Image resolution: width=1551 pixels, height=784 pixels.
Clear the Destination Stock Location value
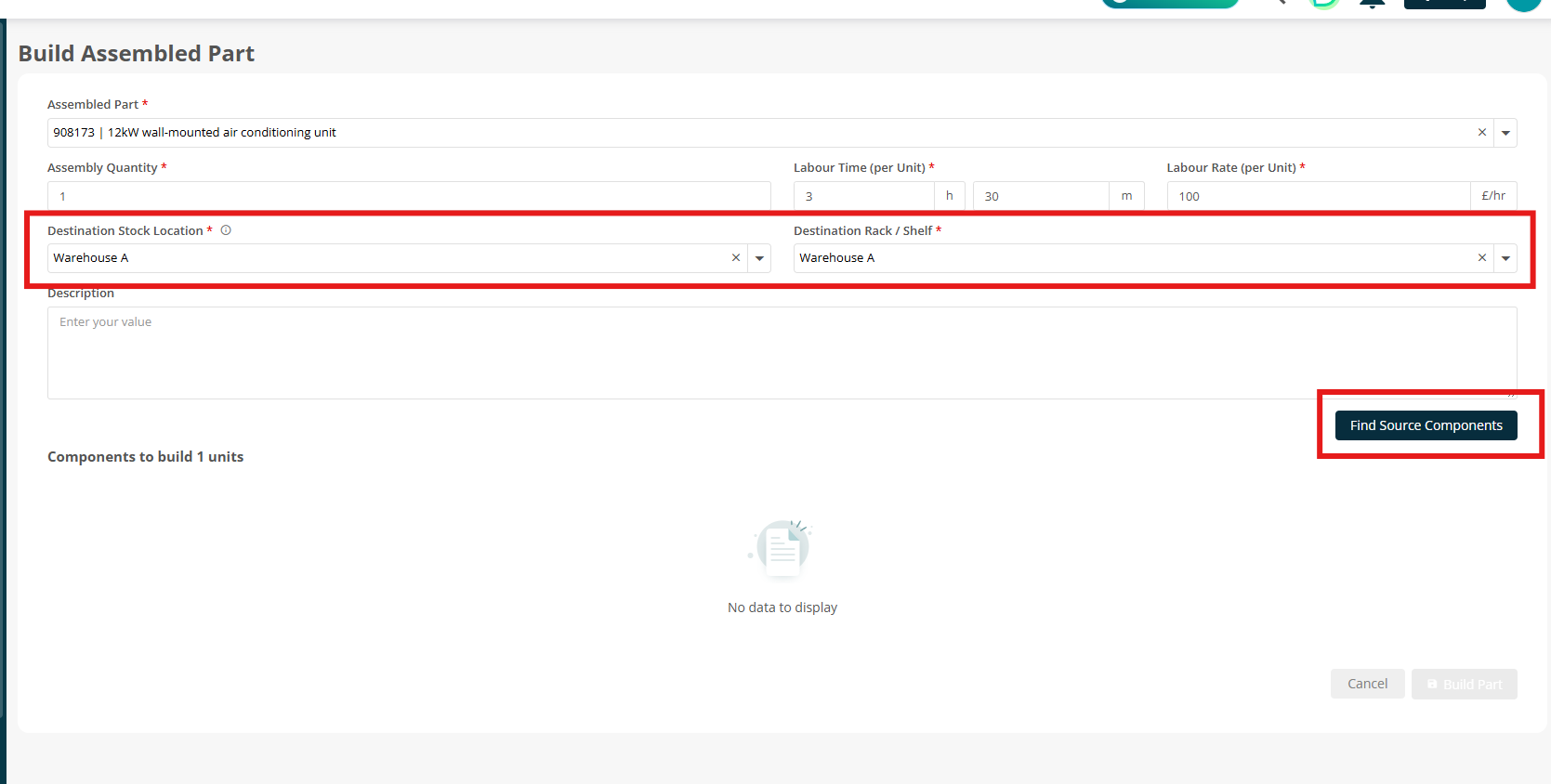tap(736, 258)
